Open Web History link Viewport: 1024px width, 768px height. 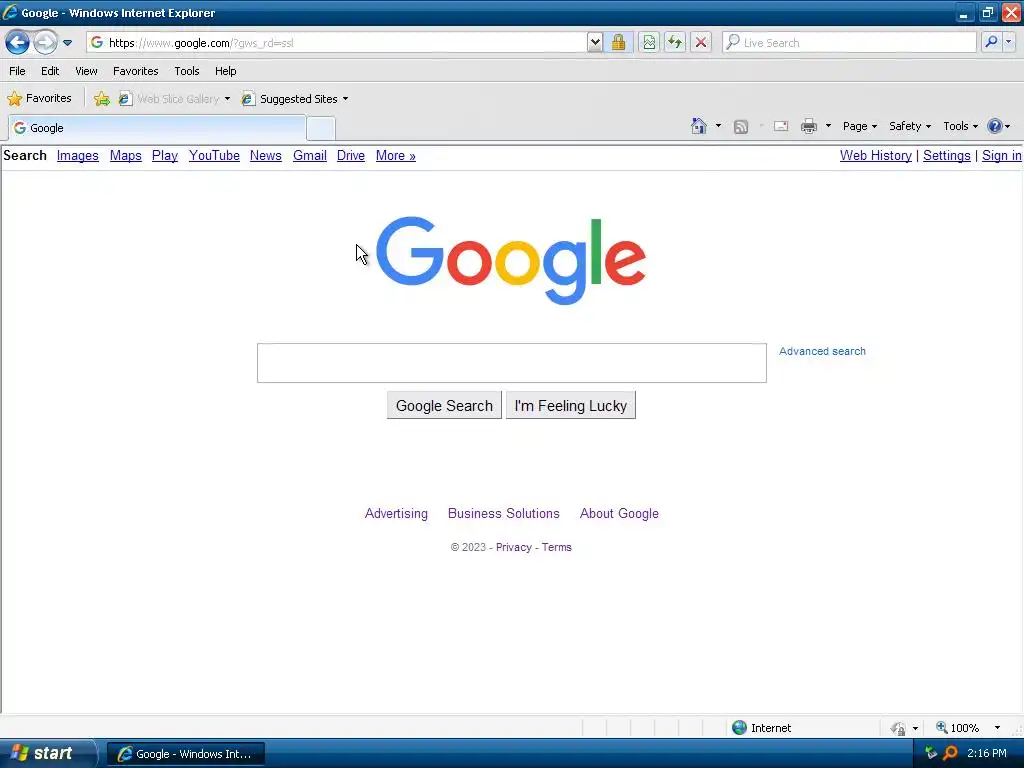876,155
